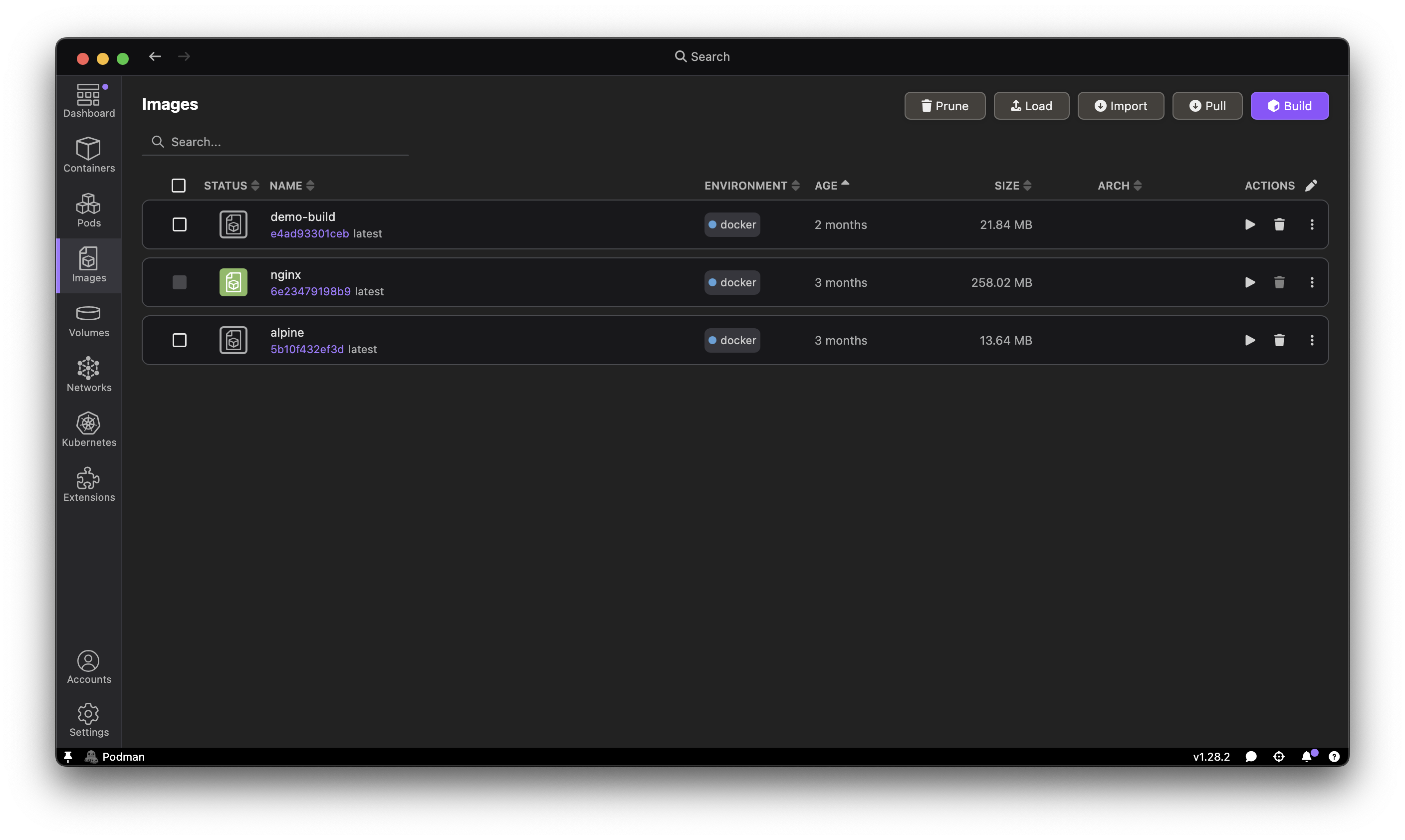1405x840 pixels.
Task: Click the title bar Search box
Action: click(x=702, y=56)
